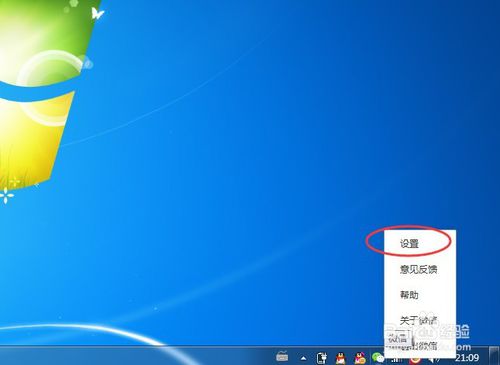
Task: Open 关于微信 menu entry
Action: 420,320
